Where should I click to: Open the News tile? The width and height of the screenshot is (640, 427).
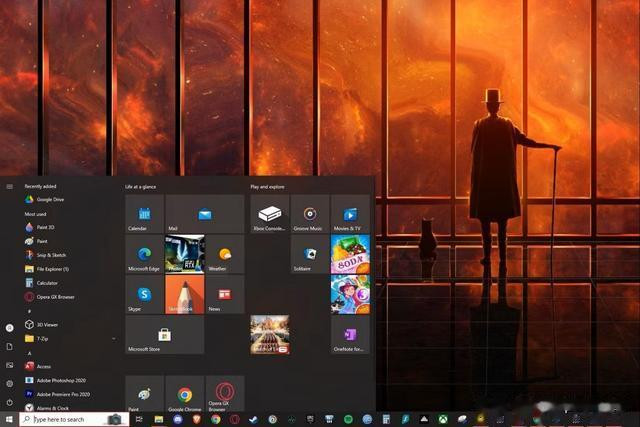point(225,294)
